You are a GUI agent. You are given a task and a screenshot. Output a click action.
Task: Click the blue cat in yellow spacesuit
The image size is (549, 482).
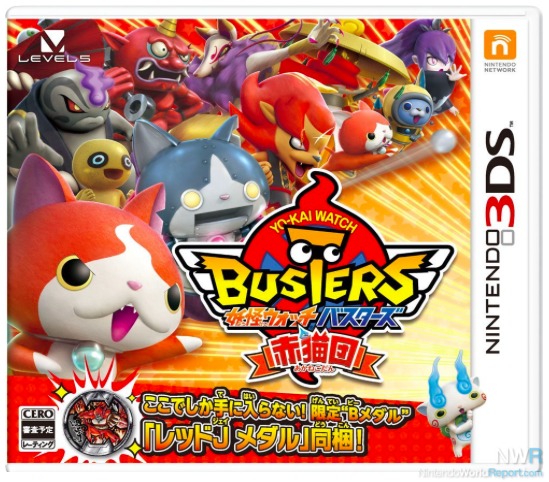(x=408, y=111)
